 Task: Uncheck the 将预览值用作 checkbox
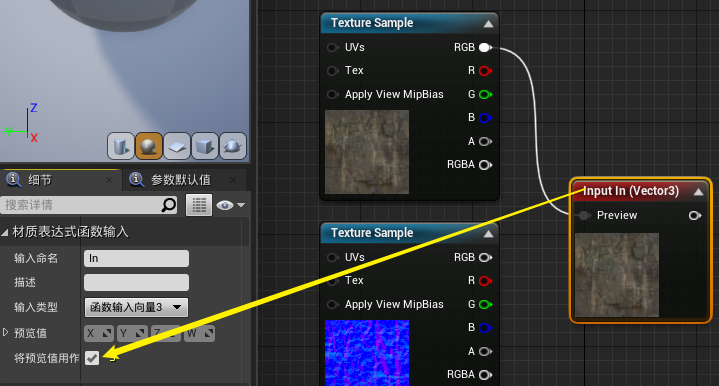pos(92,358)
